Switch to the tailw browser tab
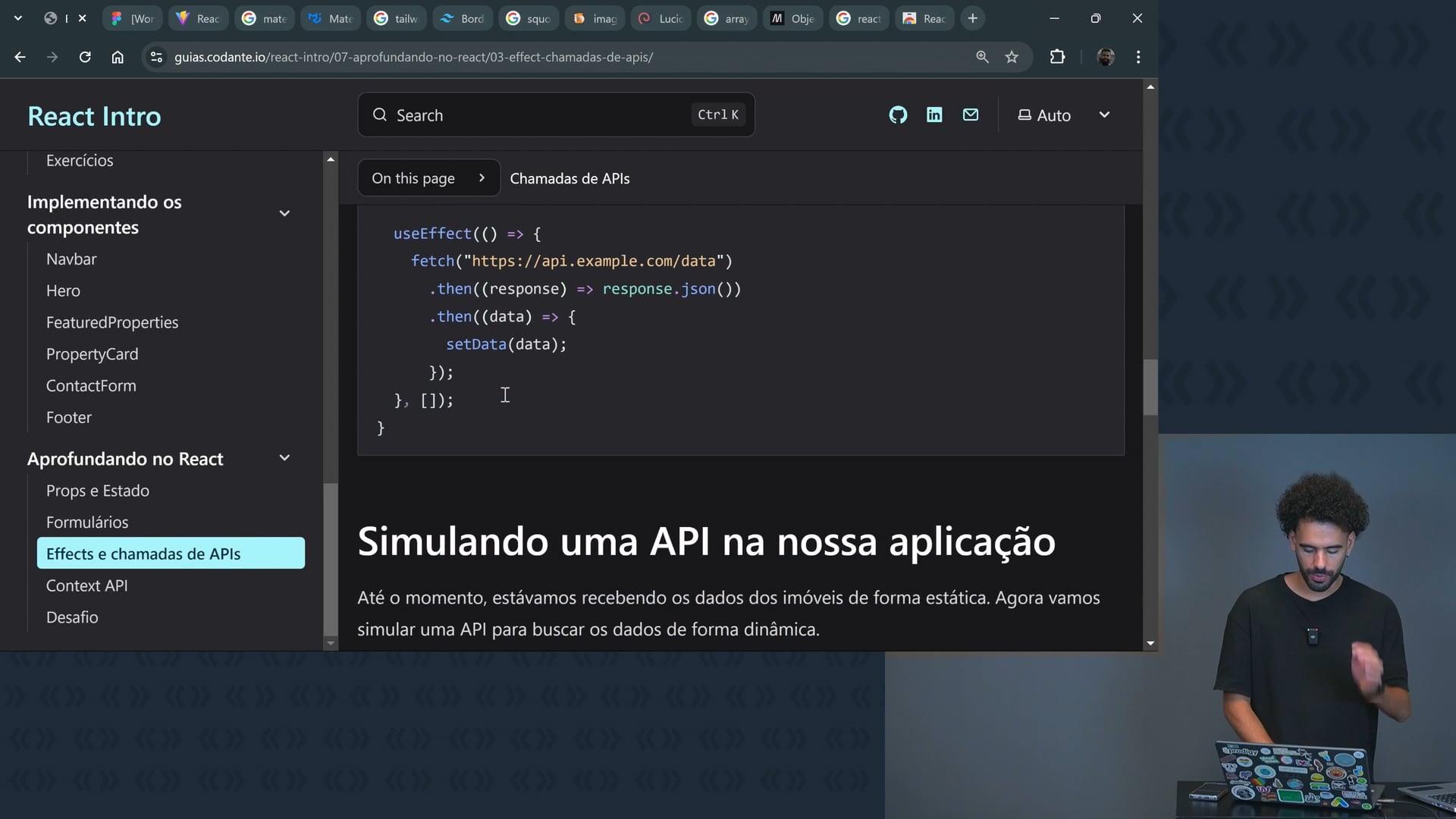Viewport: 1456px width, 819px height. tap(397, 18)
